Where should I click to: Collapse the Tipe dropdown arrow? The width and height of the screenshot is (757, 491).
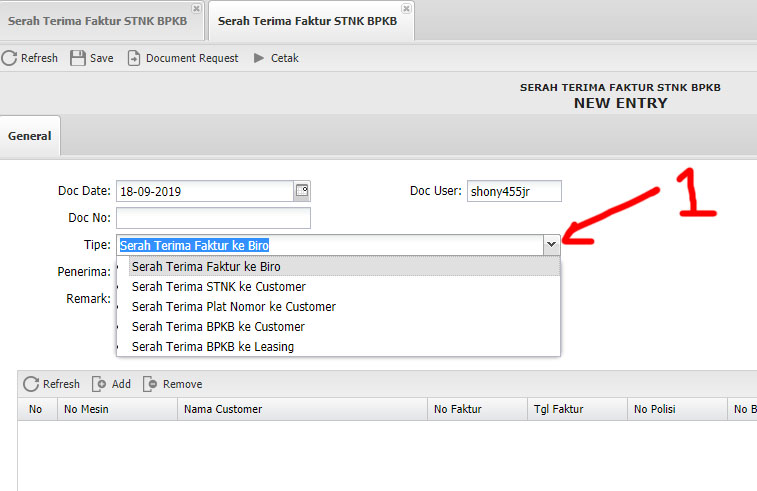pyautogui.click(x=550, y=244)
